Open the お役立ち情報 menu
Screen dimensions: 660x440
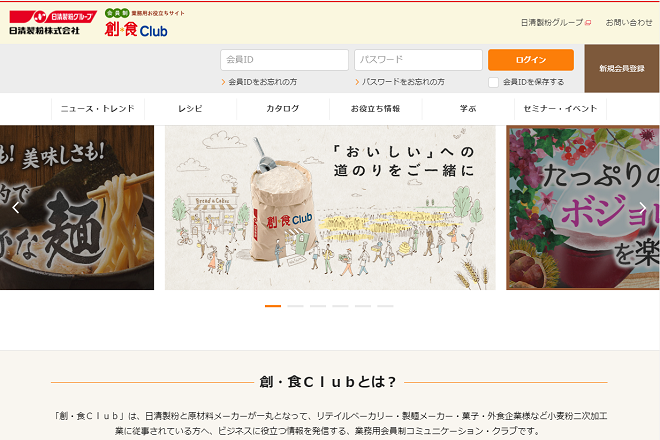[375, 109]
